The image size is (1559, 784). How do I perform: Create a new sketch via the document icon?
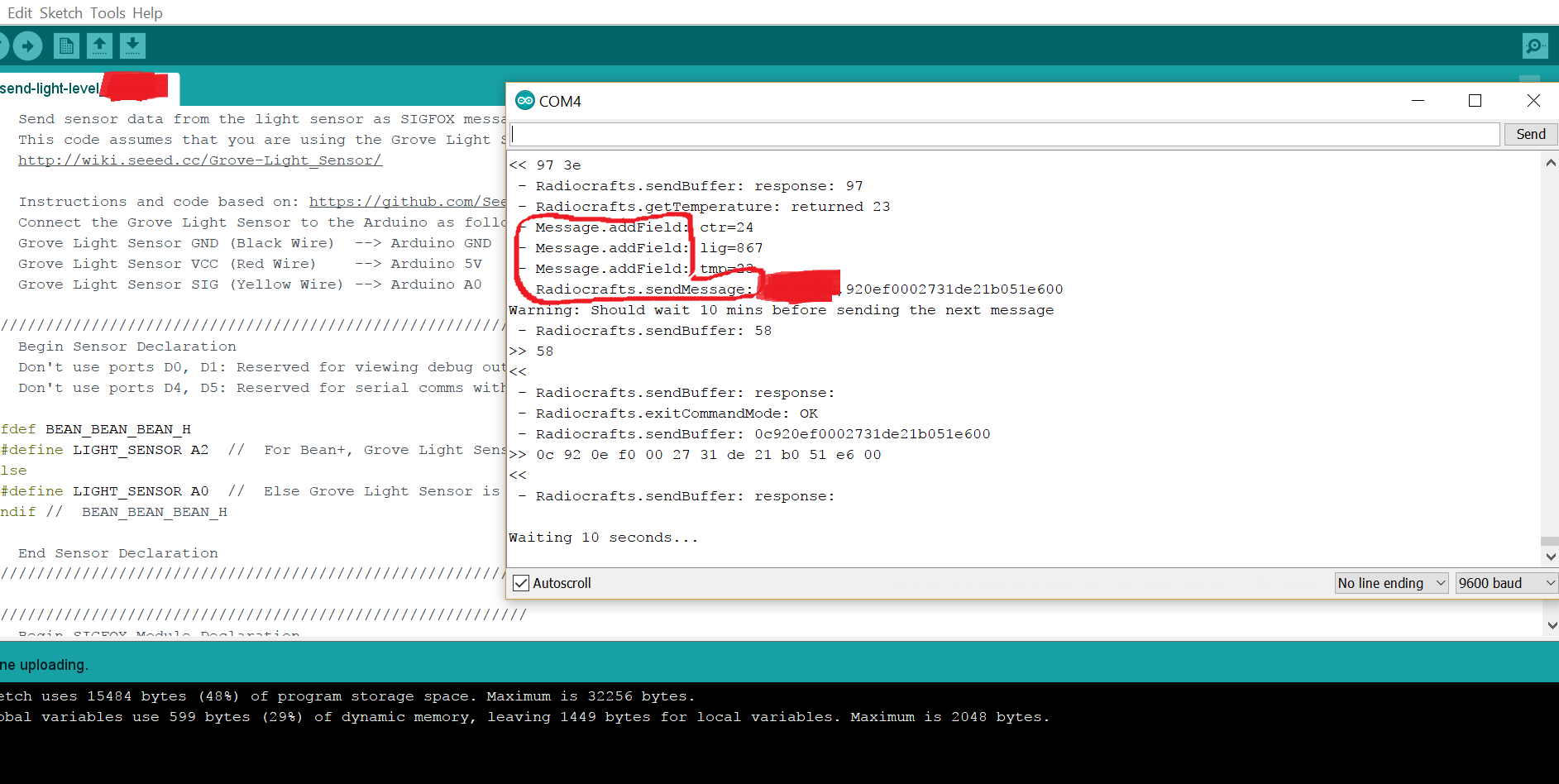pyautogui.click(x=66, y=45)
